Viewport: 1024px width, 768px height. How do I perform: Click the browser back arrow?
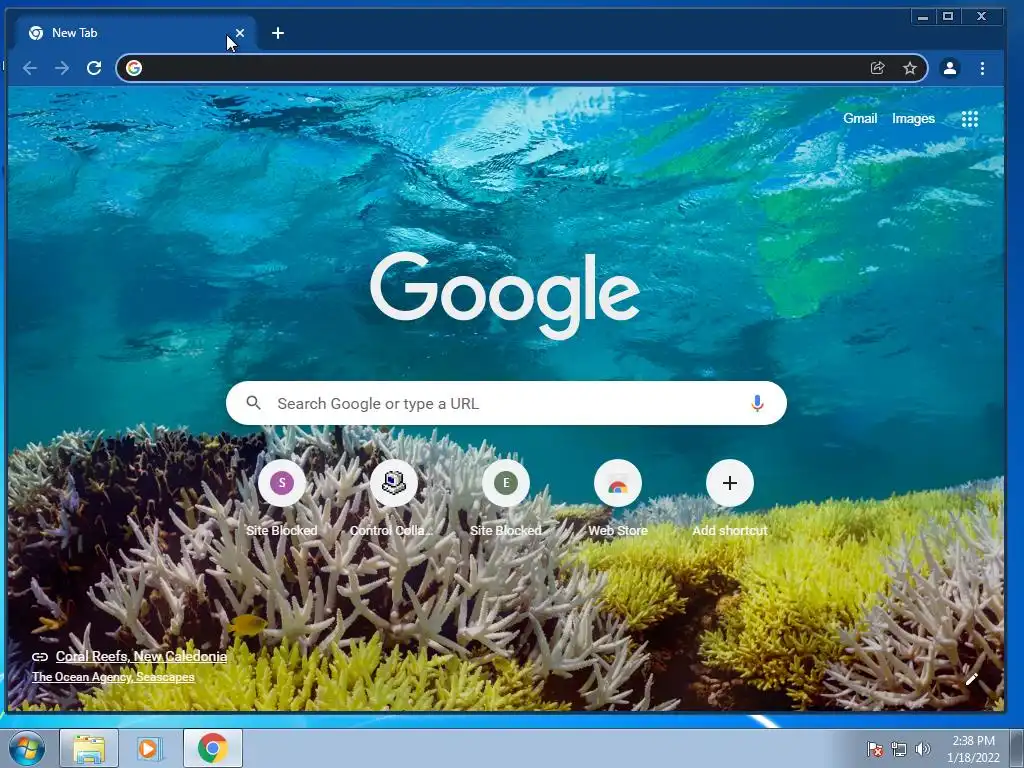[29, 68]
